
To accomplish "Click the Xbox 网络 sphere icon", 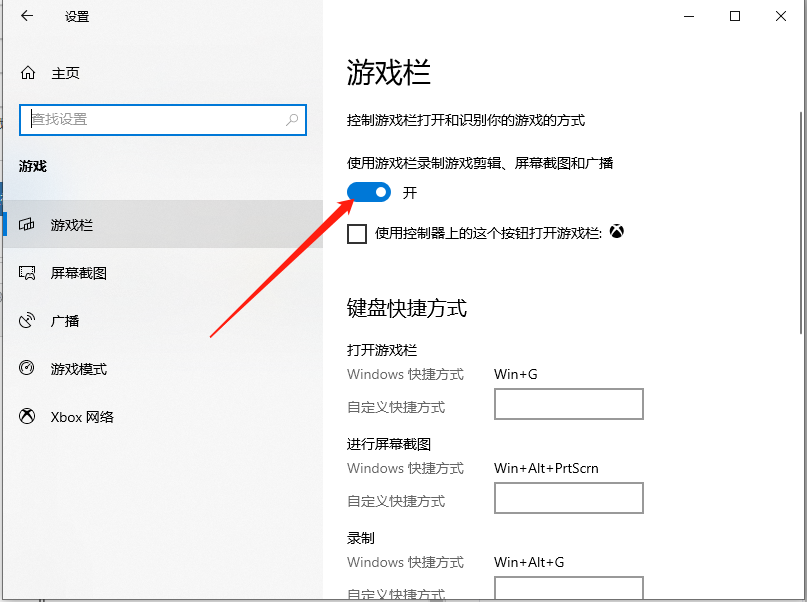I will coord(25,416).
